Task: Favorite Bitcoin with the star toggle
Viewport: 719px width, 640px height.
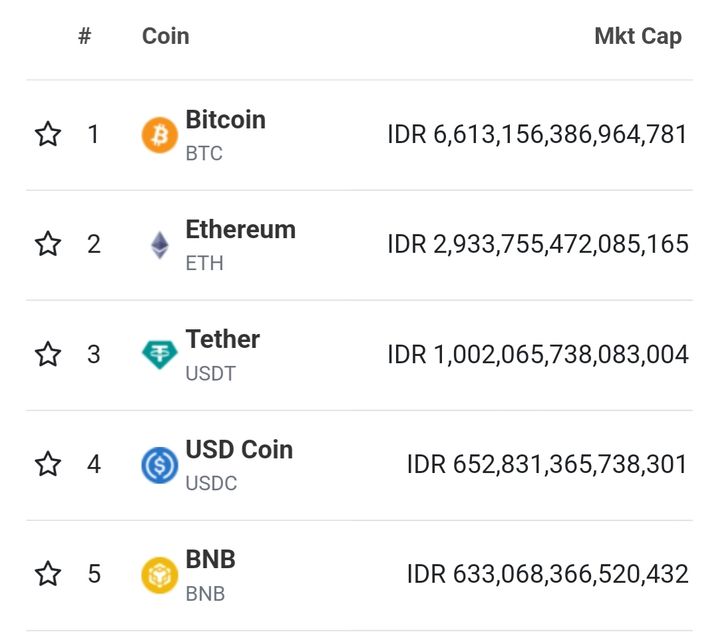Action: tap(48, 134)
